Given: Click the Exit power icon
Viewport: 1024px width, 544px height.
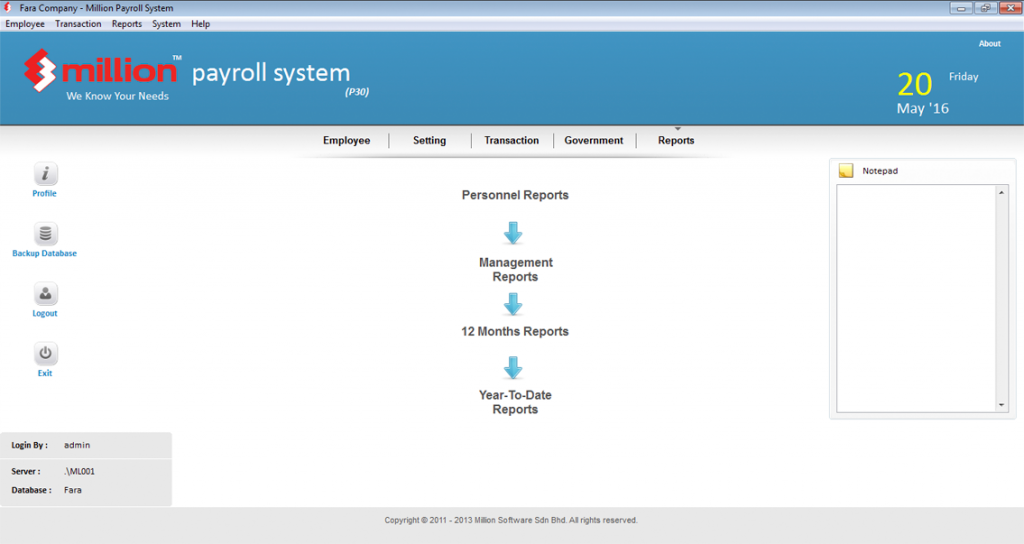Looking at the screenshot, I should pyautogui.click(x=46, y=354).
